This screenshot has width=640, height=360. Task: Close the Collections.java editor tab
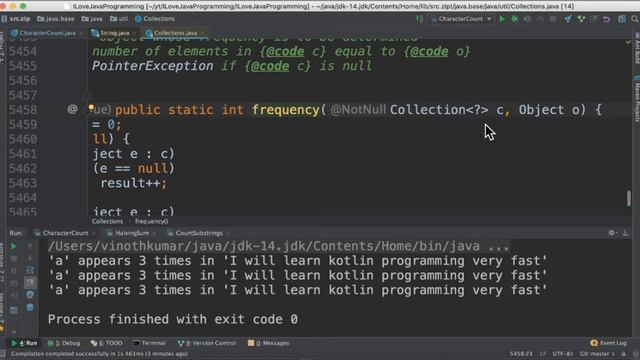click(x=202, y=33)
